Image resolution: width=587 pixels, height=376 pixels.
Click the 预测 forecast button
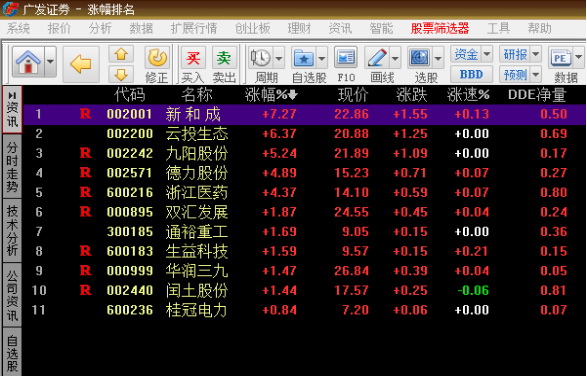[515, 75]
